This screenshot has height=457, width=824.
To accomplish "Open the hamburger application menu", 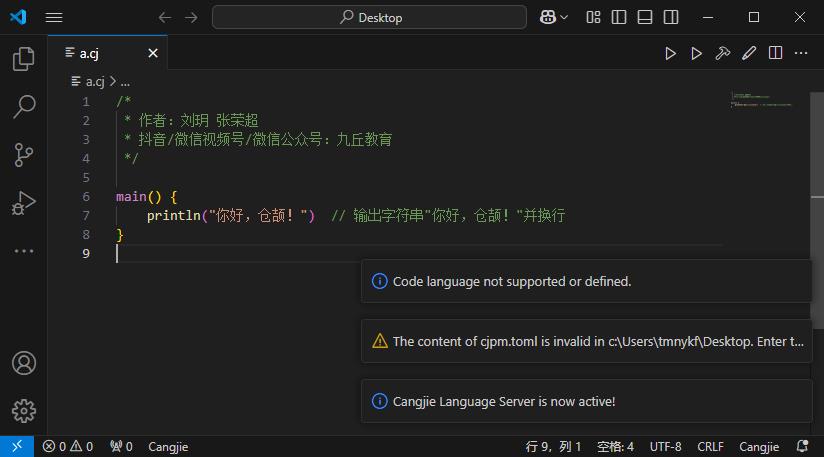I will pyautogui.click(x=54, y=17).
